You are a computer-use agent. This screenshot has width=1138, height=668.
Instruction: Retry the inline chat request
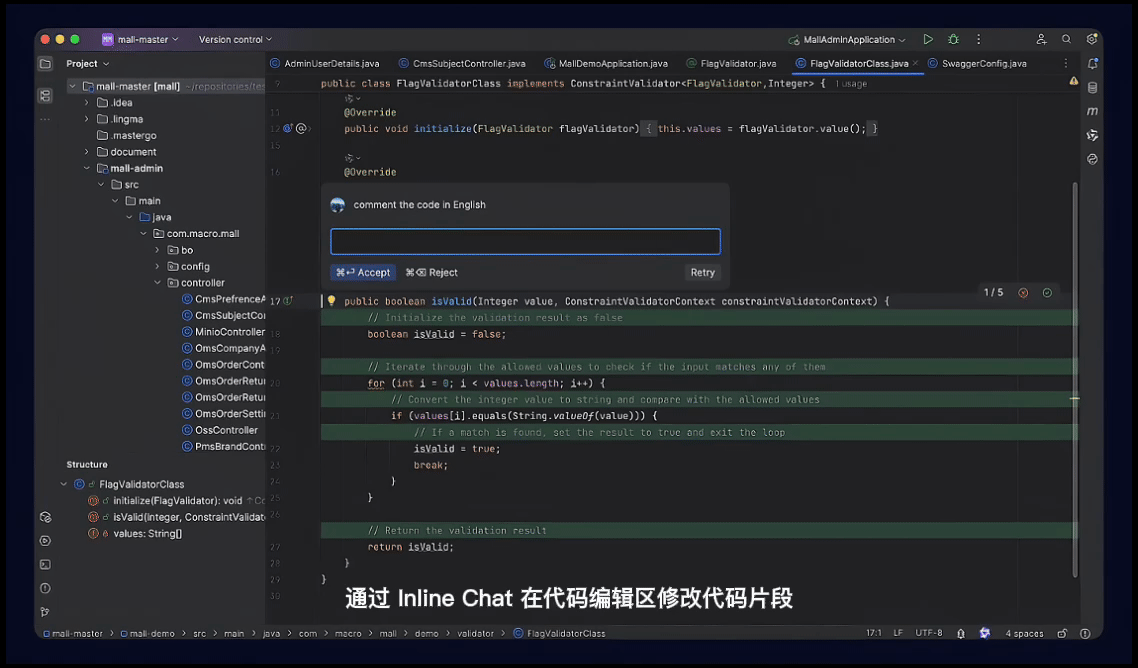(703, 272)
